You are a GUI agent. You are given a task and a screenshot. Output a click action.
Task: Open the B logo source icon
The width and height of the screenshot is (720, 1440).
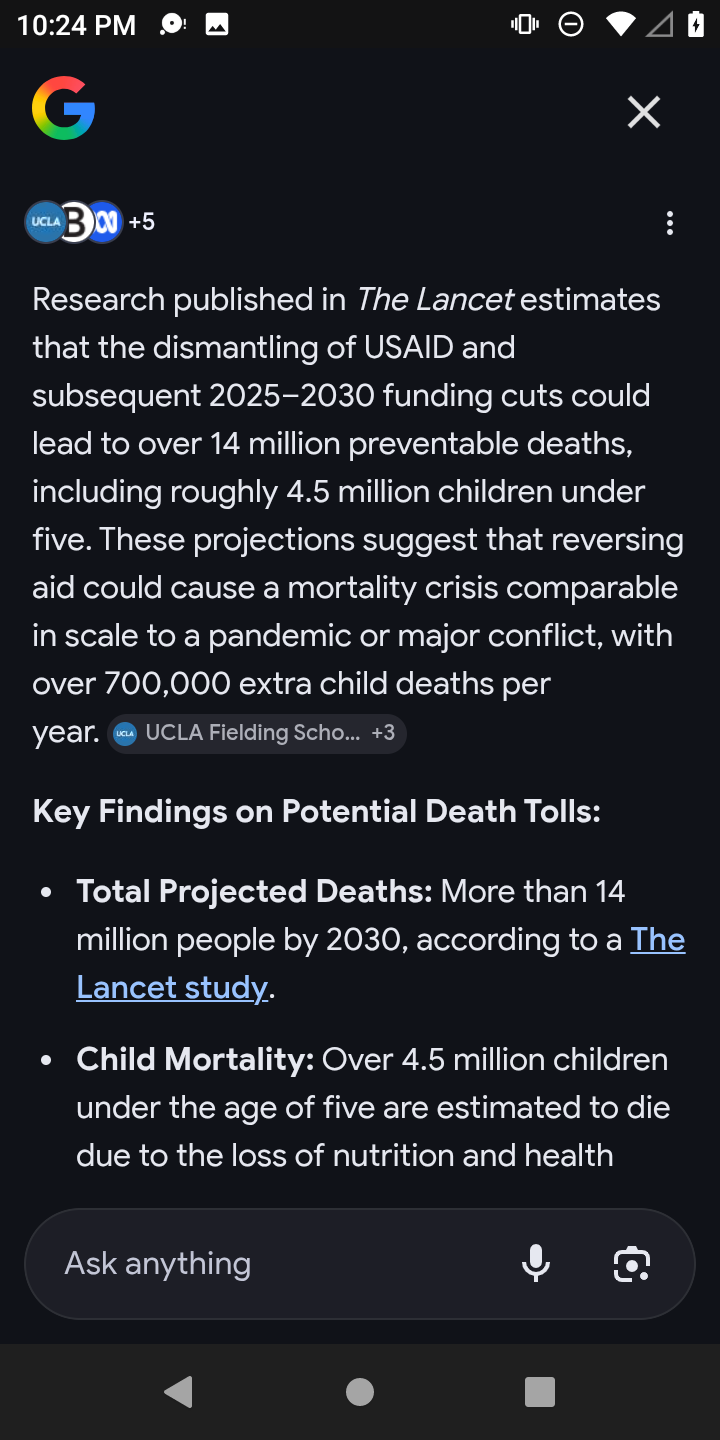75,222
